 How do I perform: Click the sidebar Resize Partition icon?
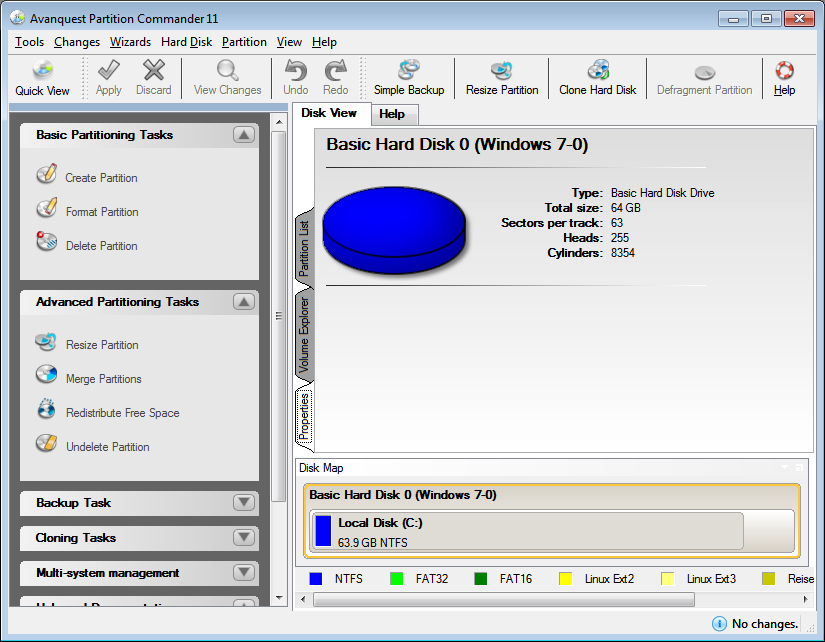tap(46, 342)
